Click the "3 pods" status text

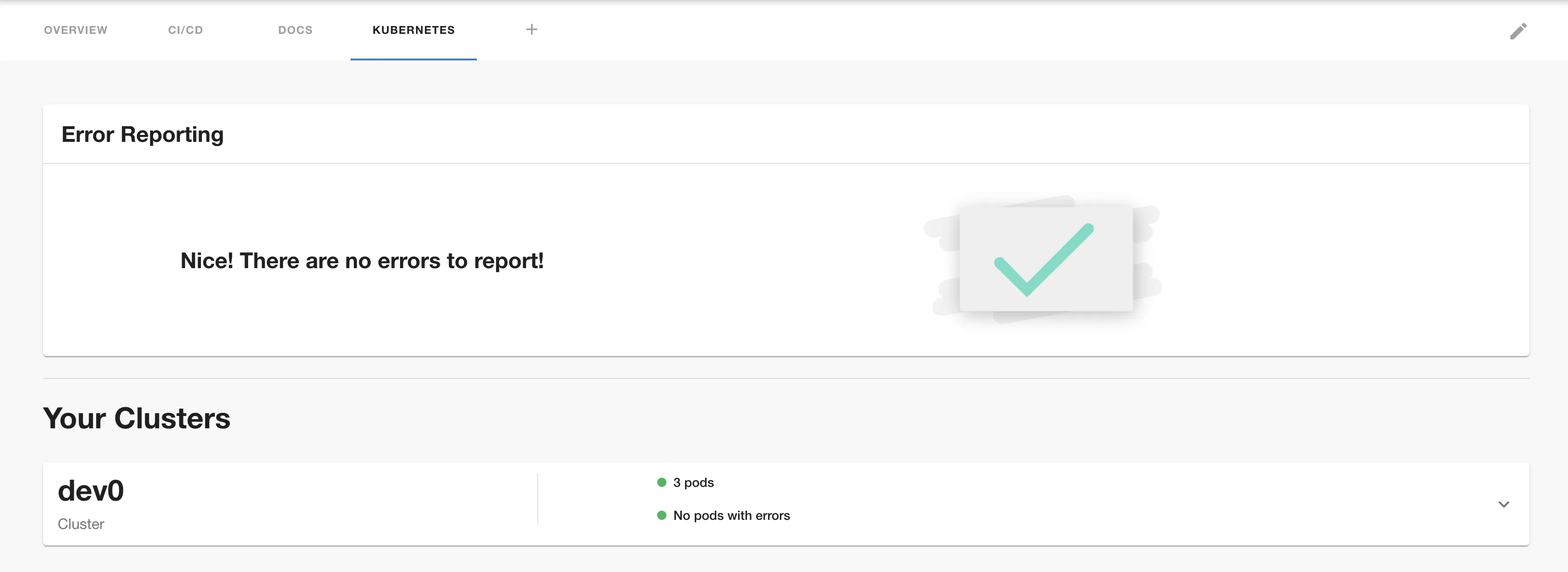[693, 483]
